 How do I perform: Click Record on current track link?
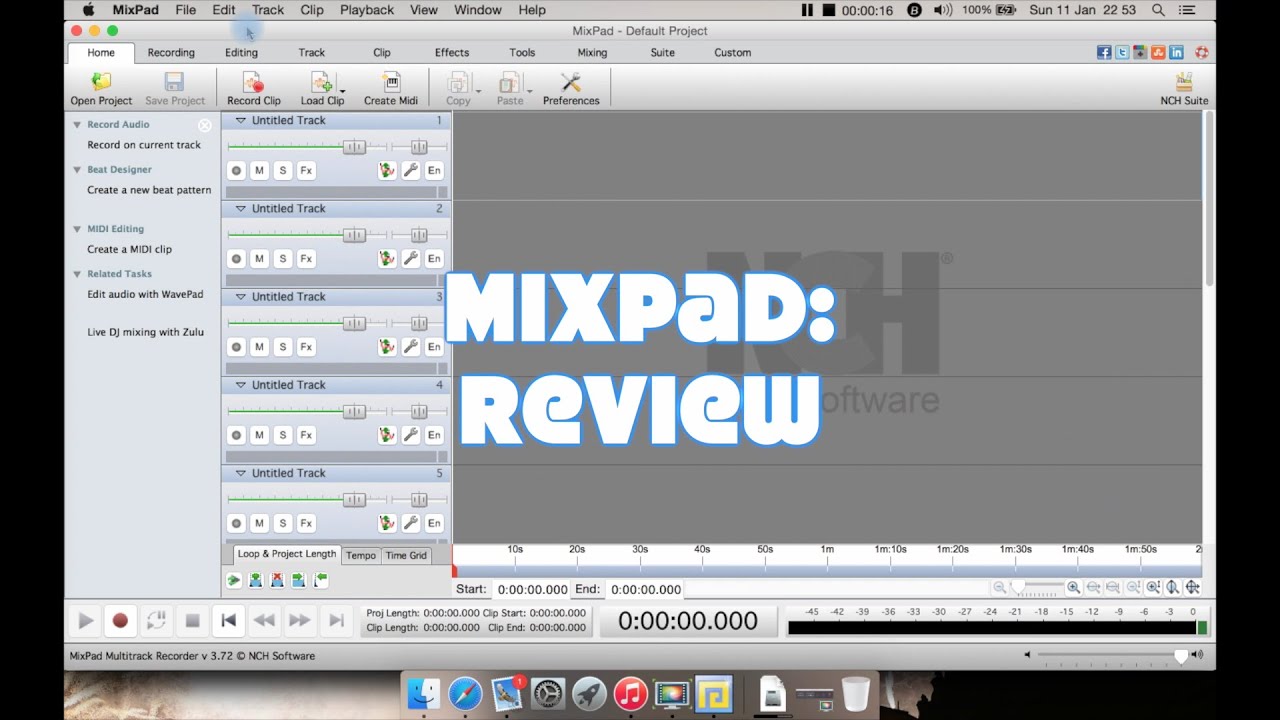pyautogui.click(x=144, y=145)
